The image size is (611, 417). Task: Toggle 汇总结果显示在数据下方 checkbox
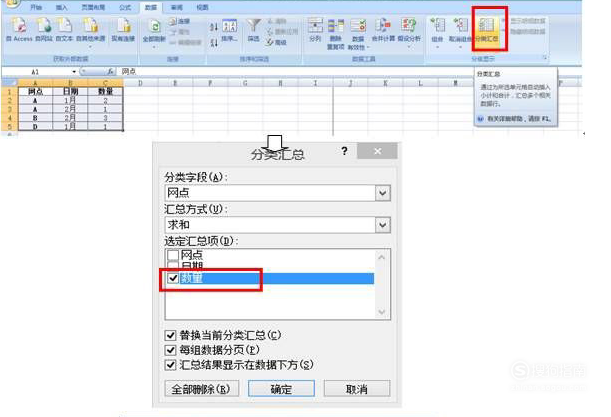170,365
